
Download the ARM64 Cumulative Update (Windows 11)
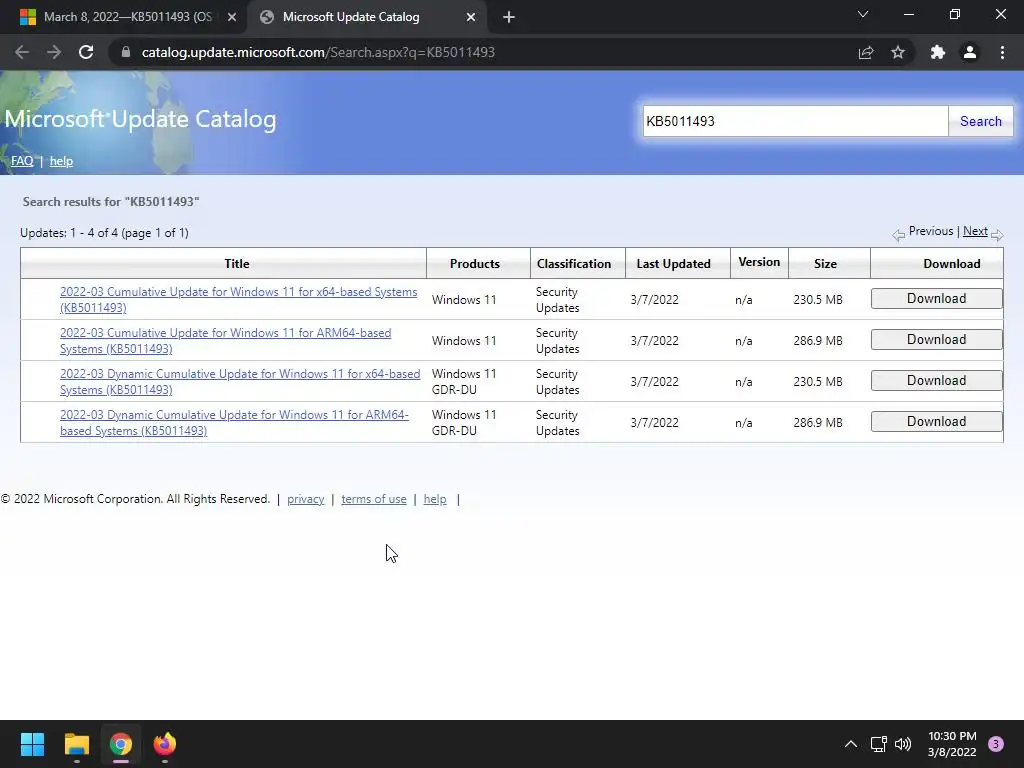pyautogui.click(x=936, y=340)
